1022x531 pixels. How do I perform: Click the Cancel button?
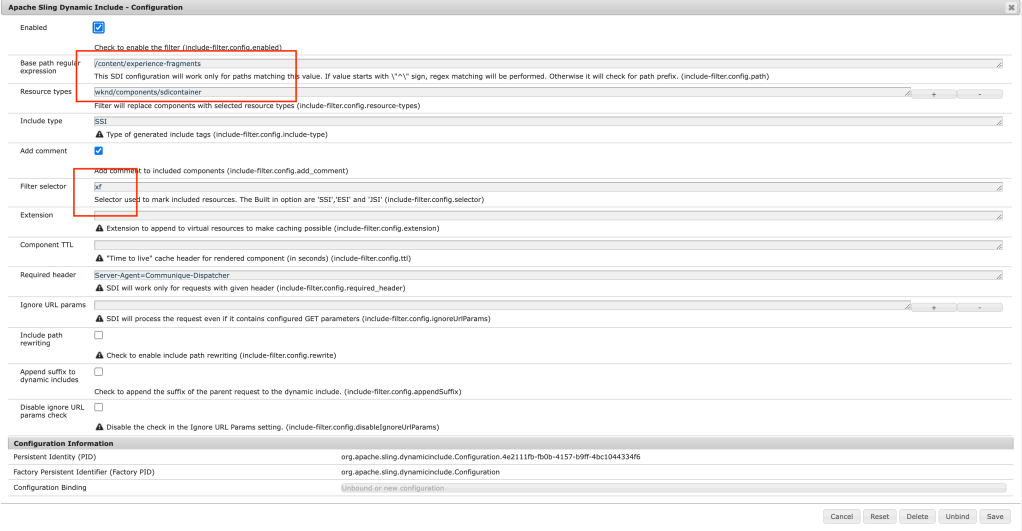click(841, 517)
